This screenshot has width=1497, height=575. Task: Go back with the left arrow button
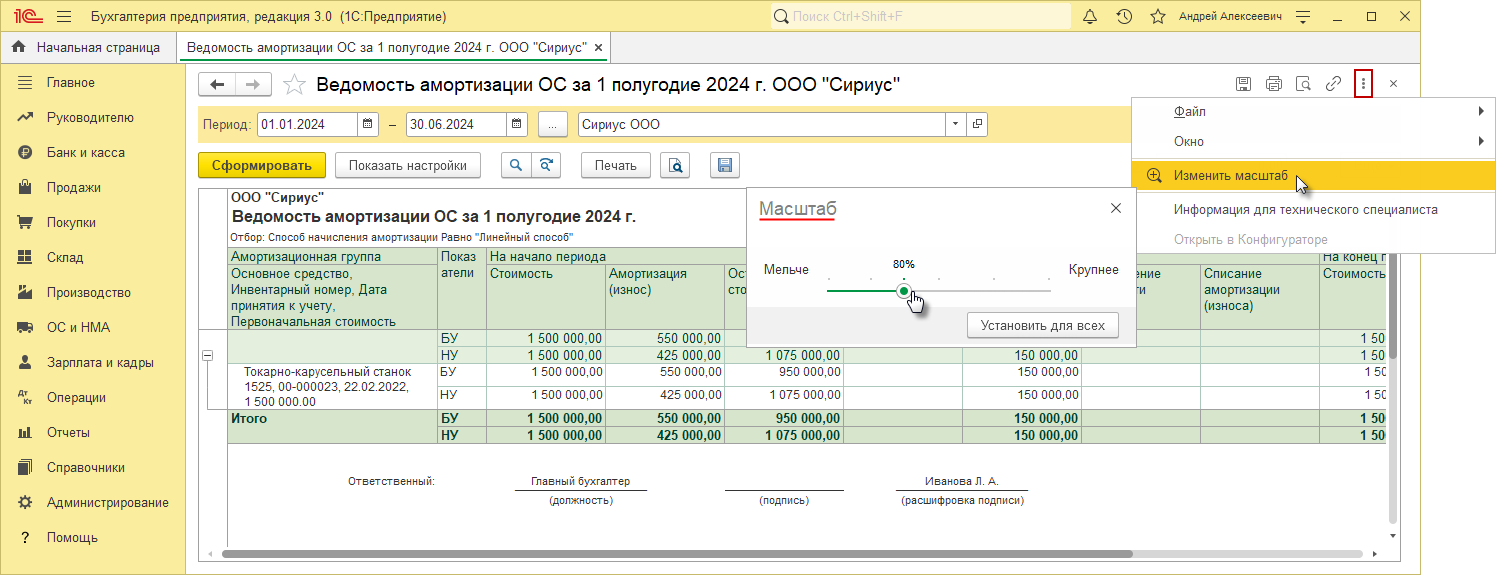(217, 84)
